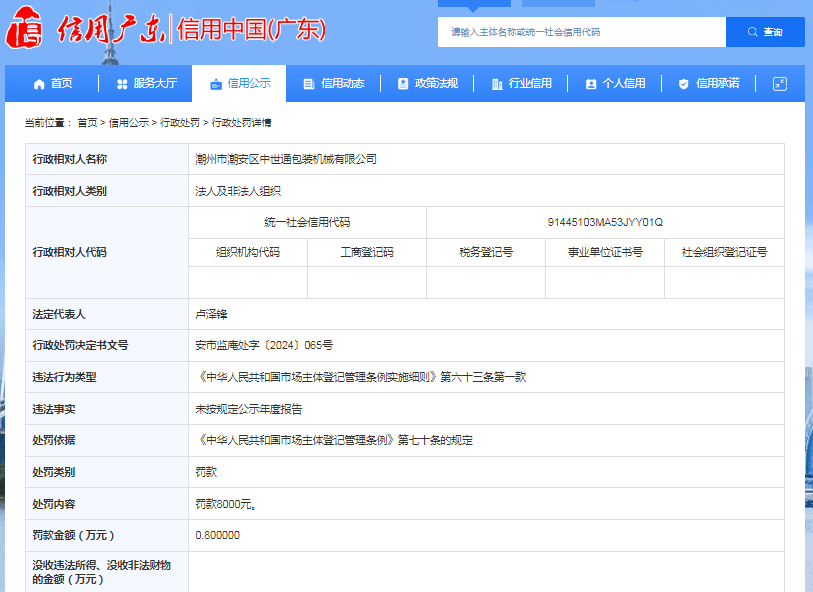813x592 pixels.
Task: Click 行政处罚详情 in breadcrumb
Action: coord(241,123)
